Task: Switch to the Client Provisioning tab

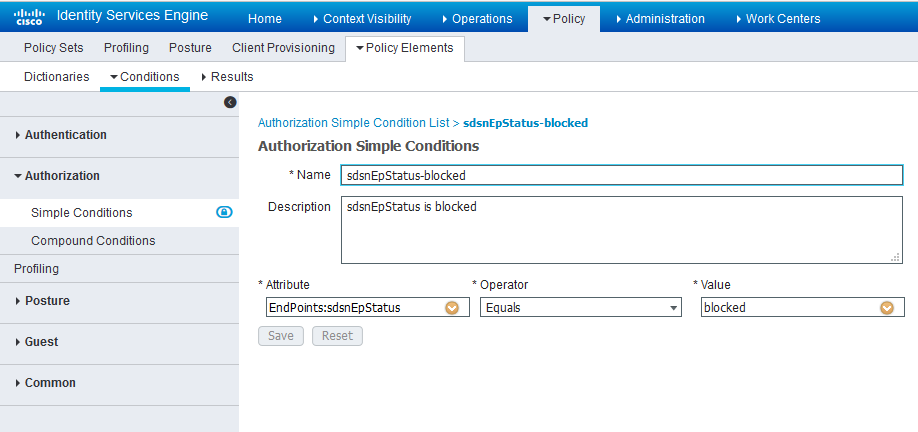Action: tap(283, 48)
